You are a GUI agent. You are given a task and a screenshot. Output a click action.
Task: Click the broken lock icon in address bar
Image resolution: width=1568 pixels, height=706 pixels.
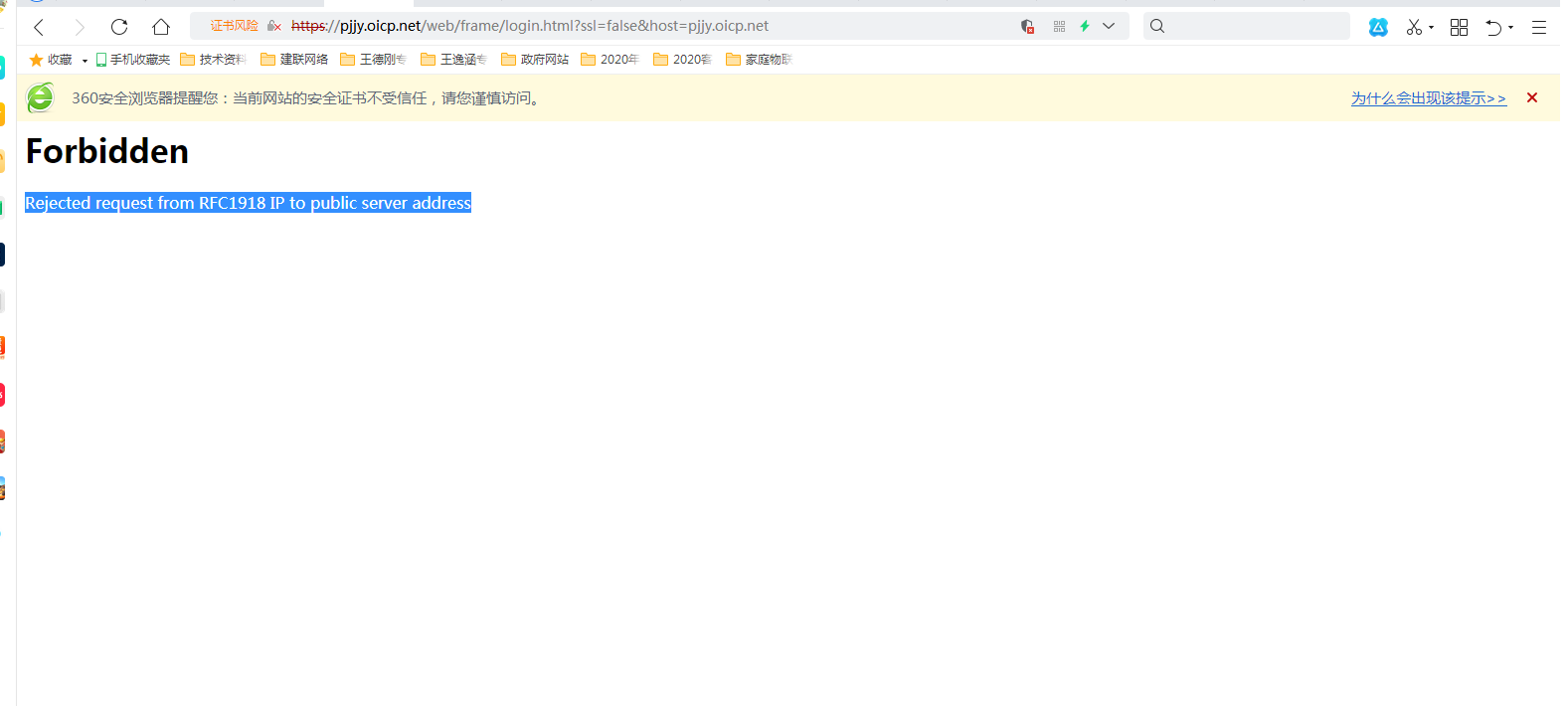[274, 26]
